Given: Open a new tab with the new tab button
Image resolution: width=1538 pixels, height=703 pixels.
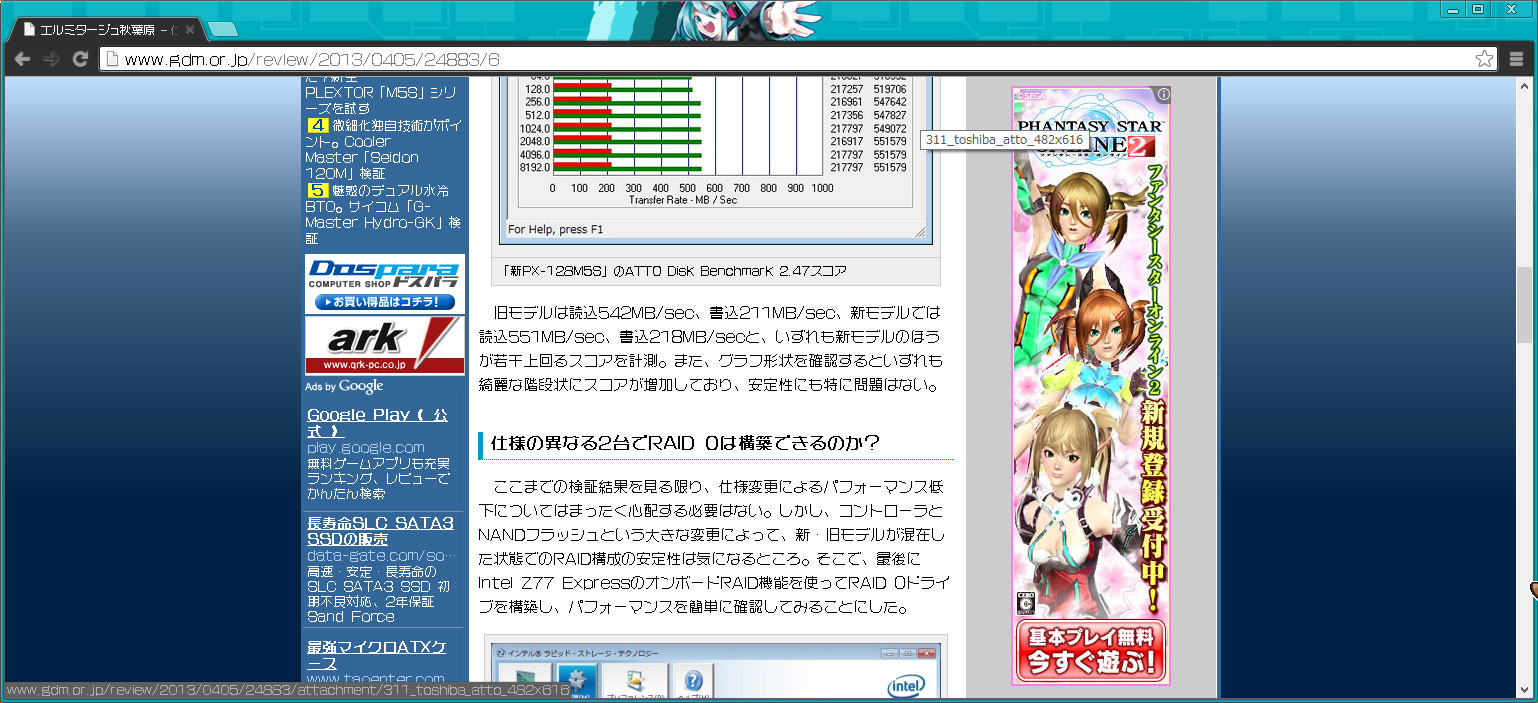Looking at the screenshot, I should (224, 29).
